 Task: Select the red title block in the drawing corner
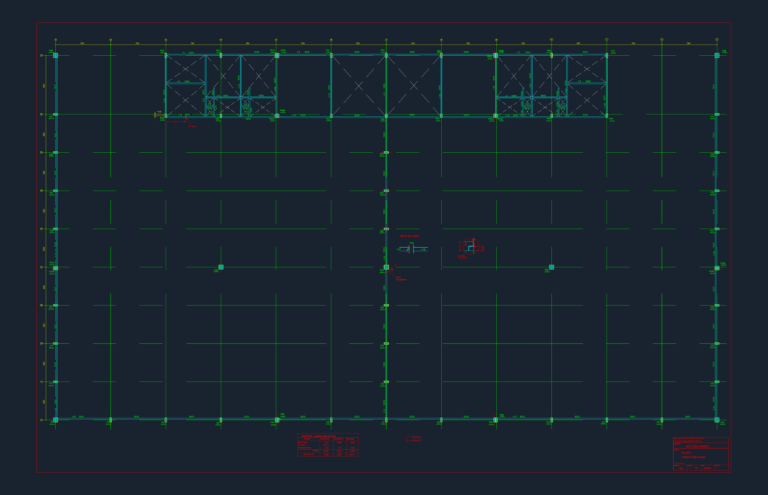pos(701,454)
